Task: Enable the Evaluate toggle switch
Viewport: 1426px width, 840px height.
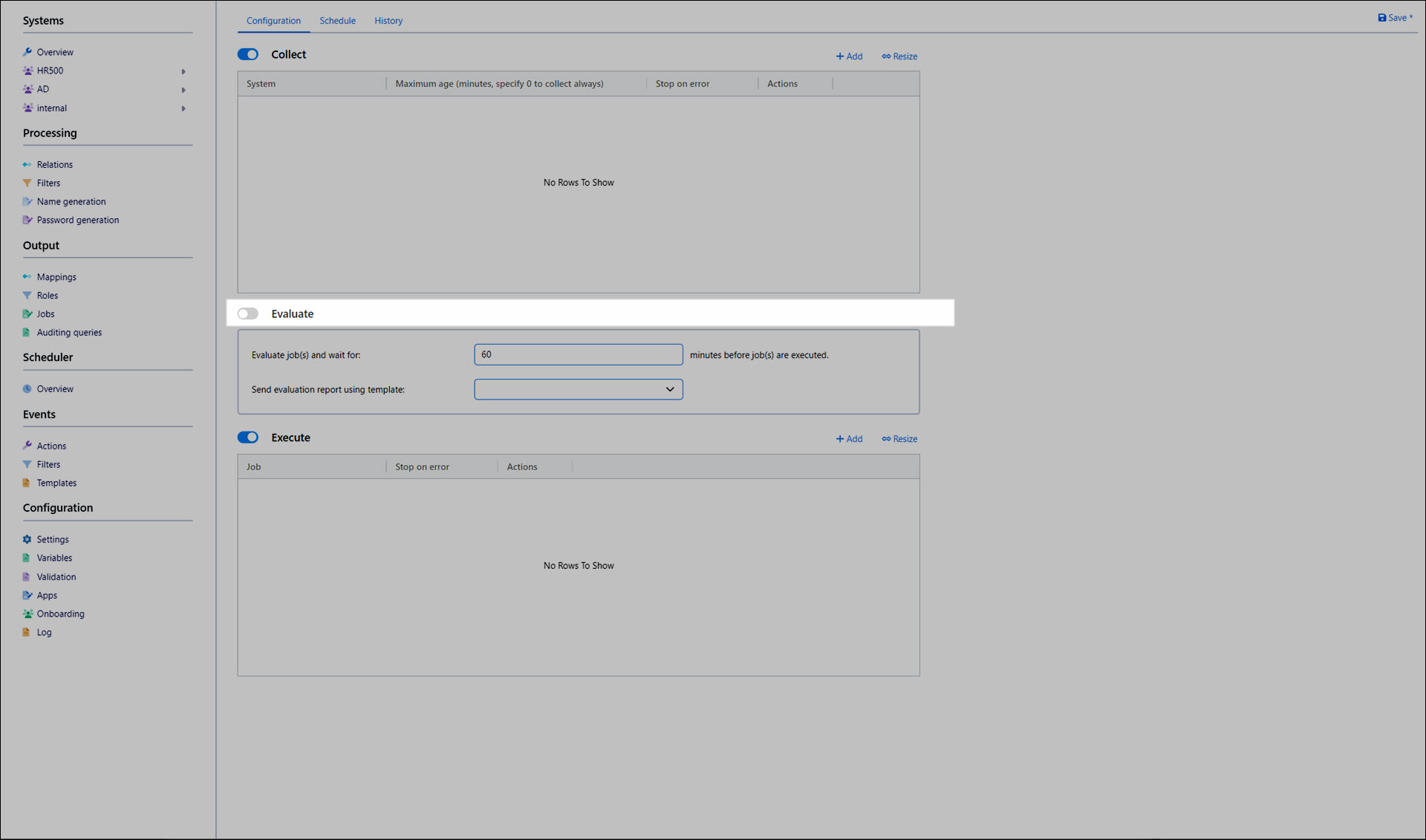Action: point(248,313)
